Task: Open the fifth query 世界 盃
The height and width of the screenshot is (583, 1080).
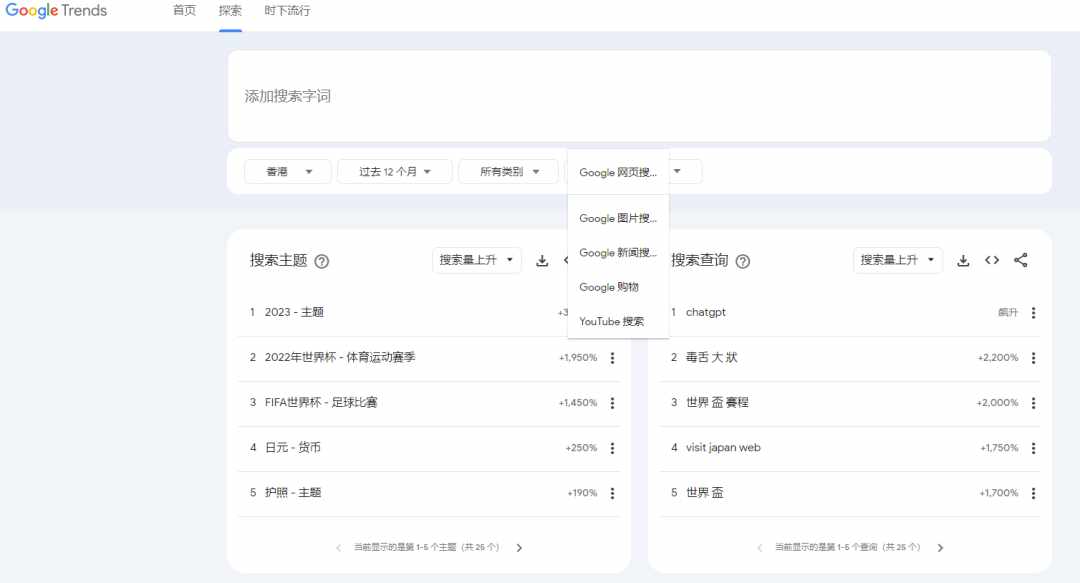Action: tap(705, 493)
